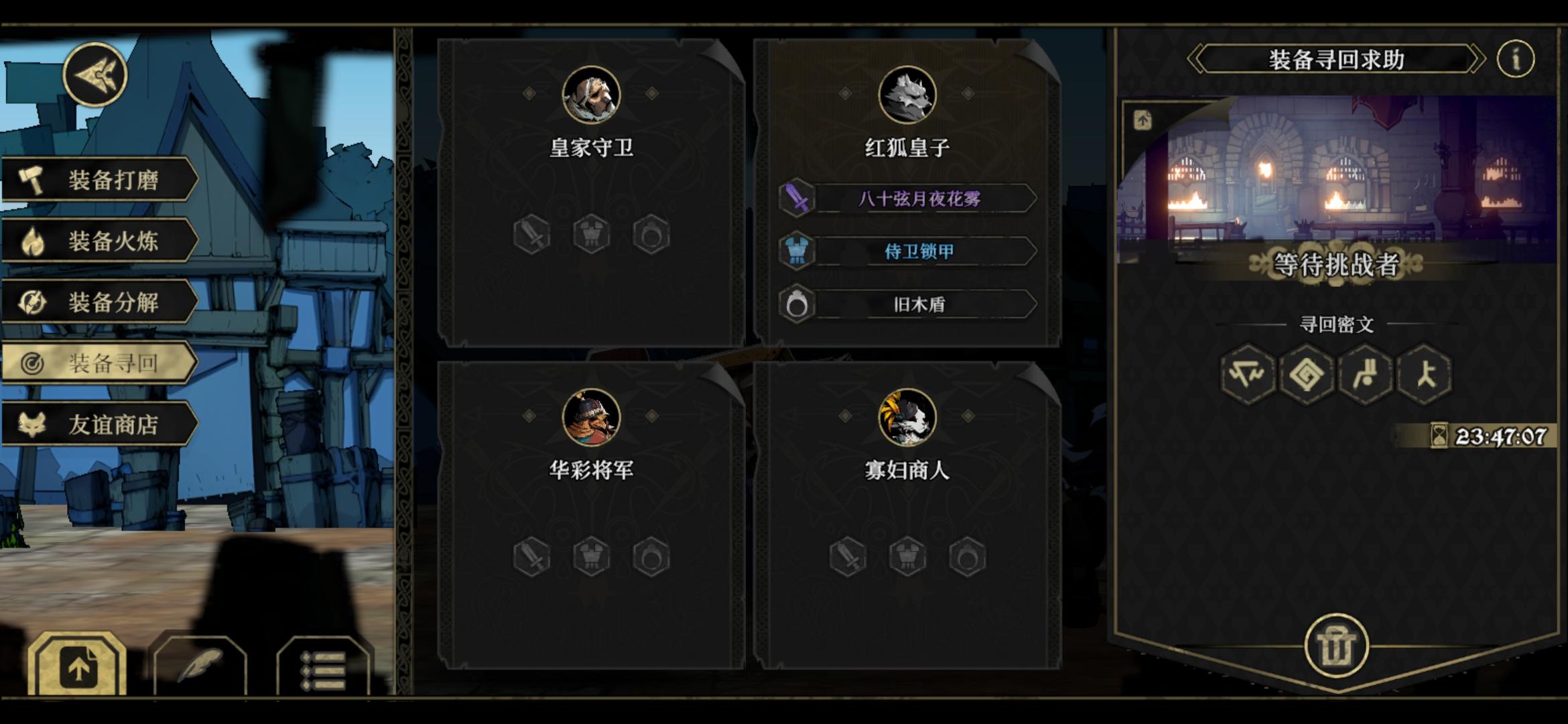Select armor 侍卫锁甲
The image size is (1568, 724).
click(908, 251)
